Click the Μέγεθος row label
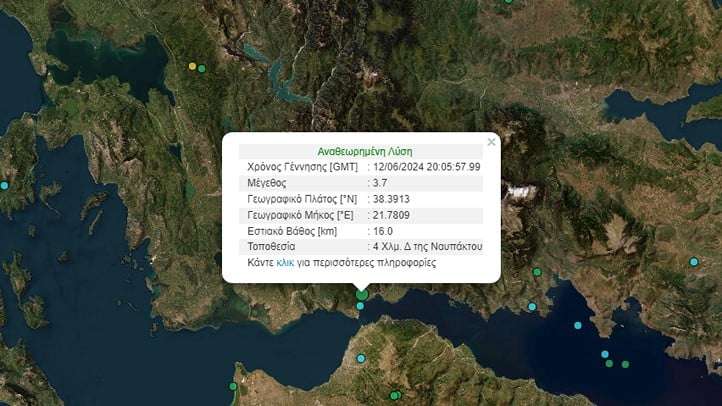722x406 pixels. 266,183
